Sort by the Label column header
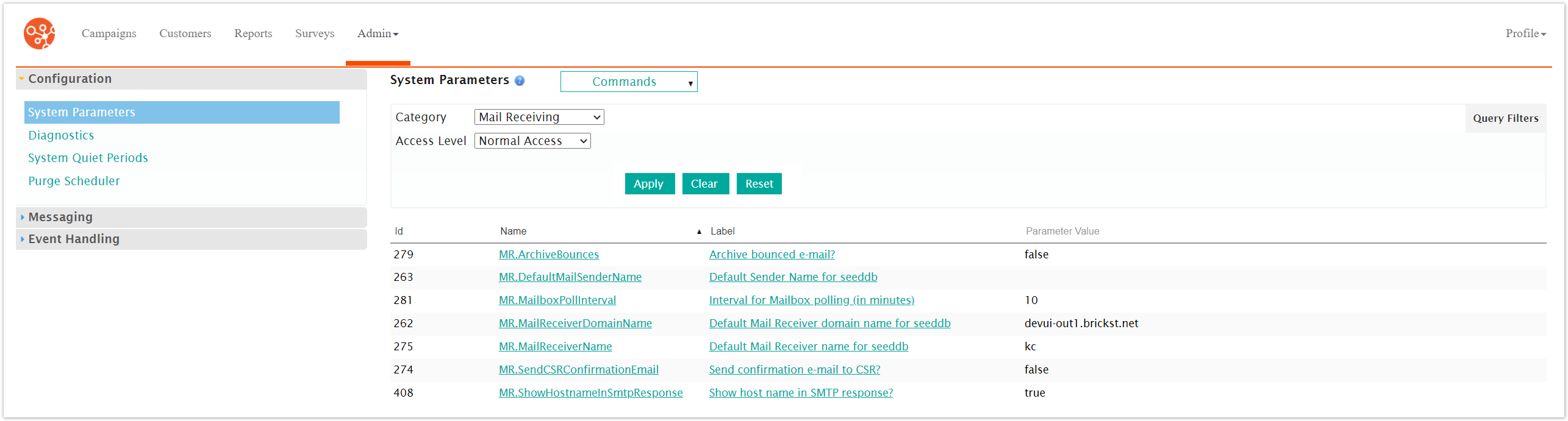The width and height of the screenshot is (1568, 421). click(x=723, y=232)
